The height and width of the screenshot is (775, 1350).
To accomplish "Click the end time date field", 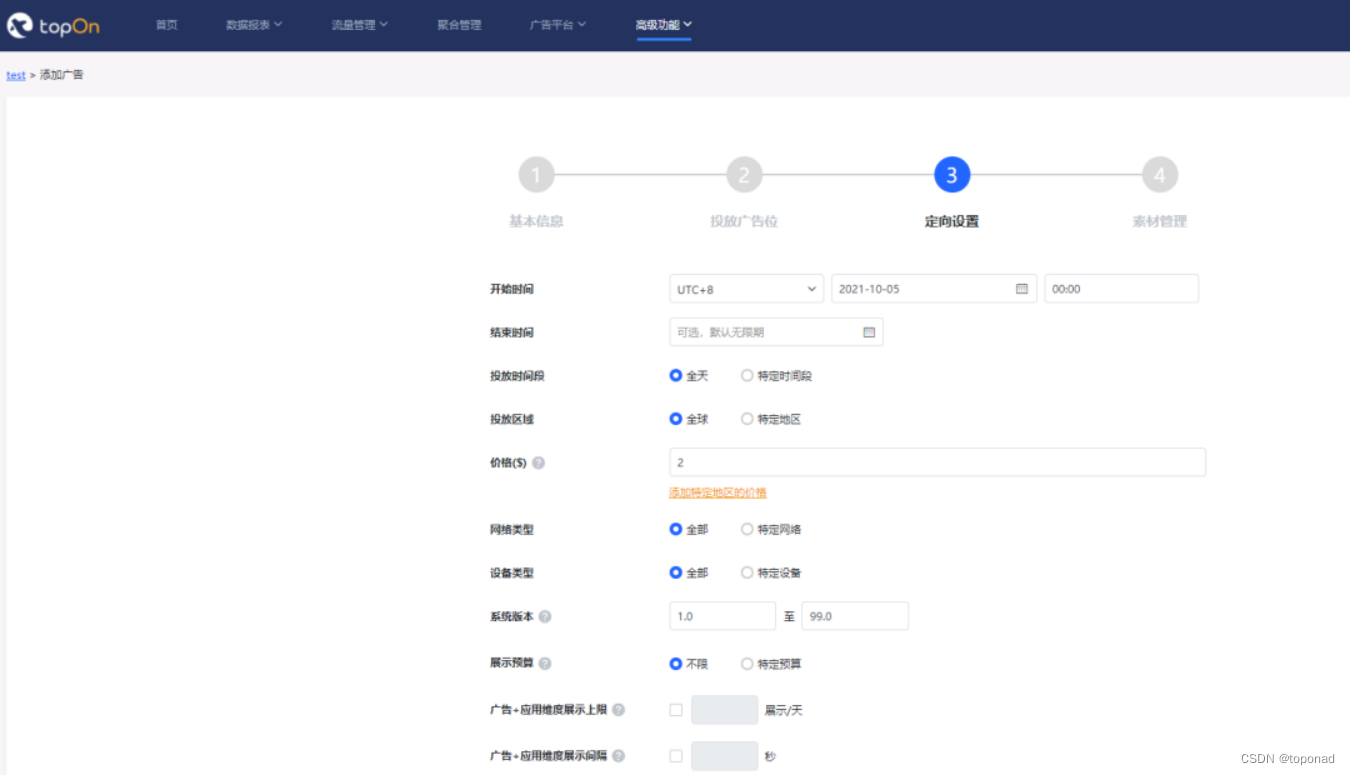I will (x=776, y=332).
